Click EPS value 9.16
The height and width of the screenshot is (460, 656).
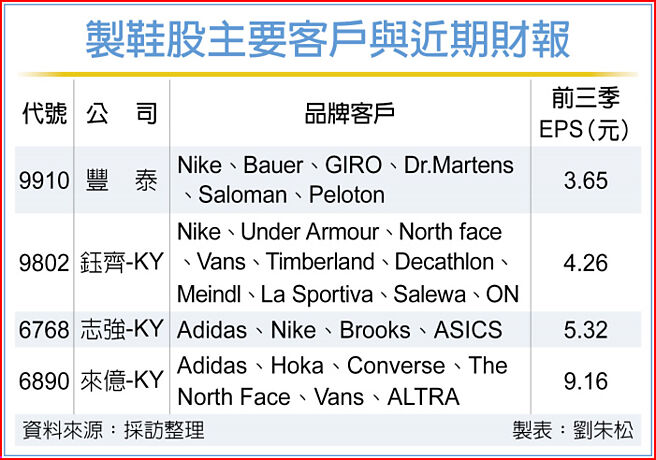click(x=586, y=381)
